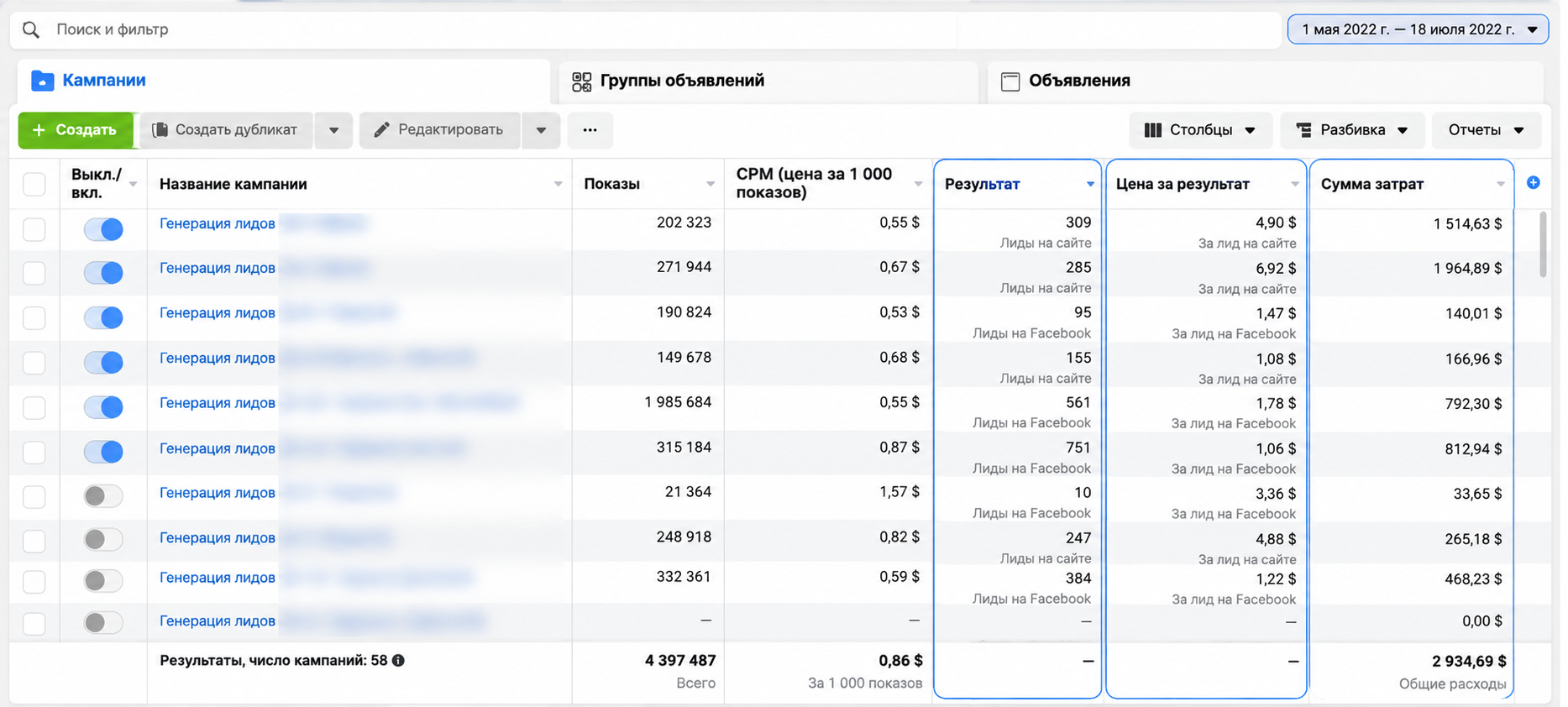Turn on campaign with 332 361 impressions

(103, 580)
